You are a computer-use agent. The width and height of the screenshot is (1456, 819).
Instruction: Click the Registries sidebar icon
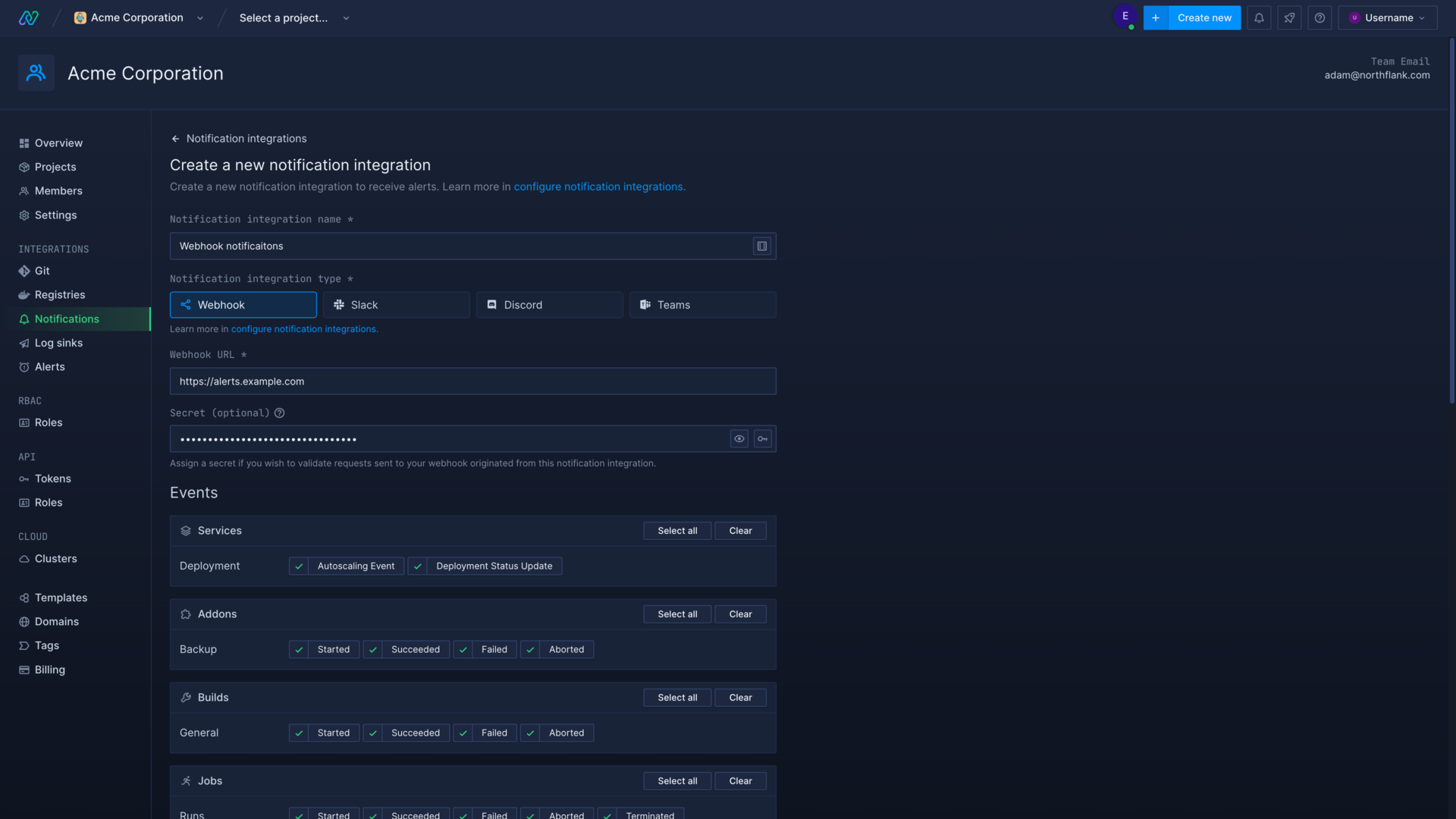click(x=24, y=295)
